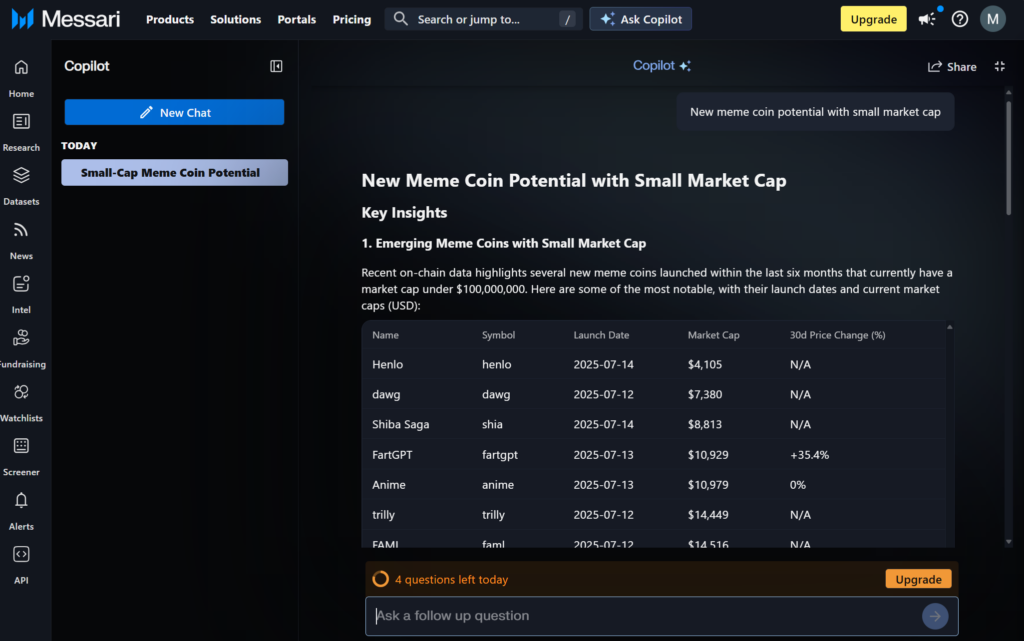Click the +35.4% price change value
Image resolution: width=1024 pixels, height=641 pixels.
809,454
